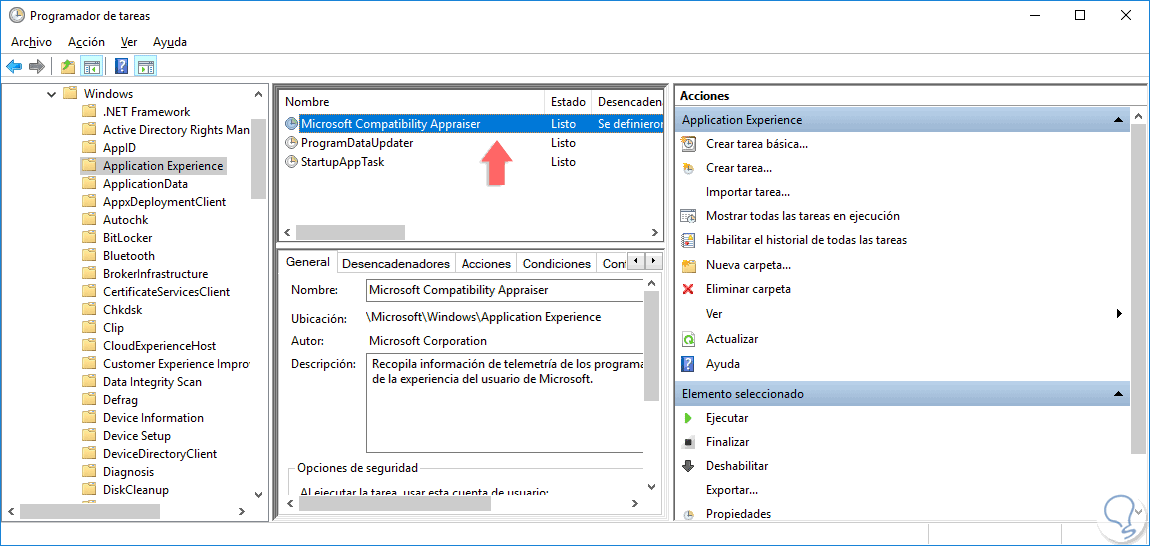Click the Deshabilitar action label

coord(736,466)
